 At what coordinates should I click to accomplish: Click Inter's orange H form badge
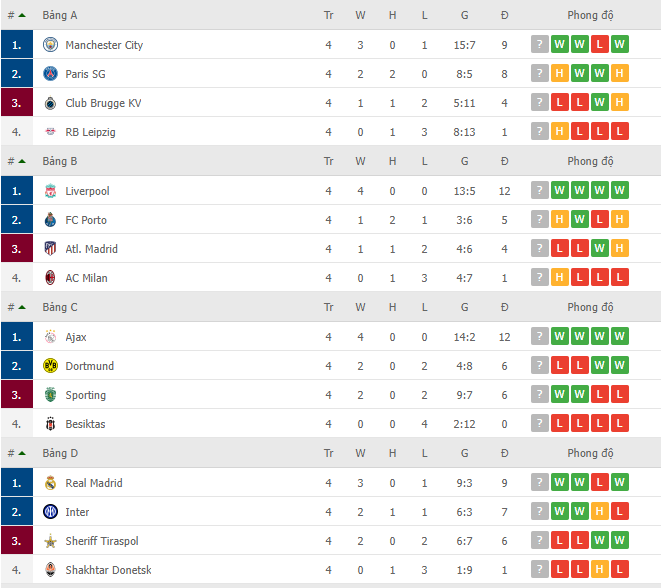tap(600, 512)
